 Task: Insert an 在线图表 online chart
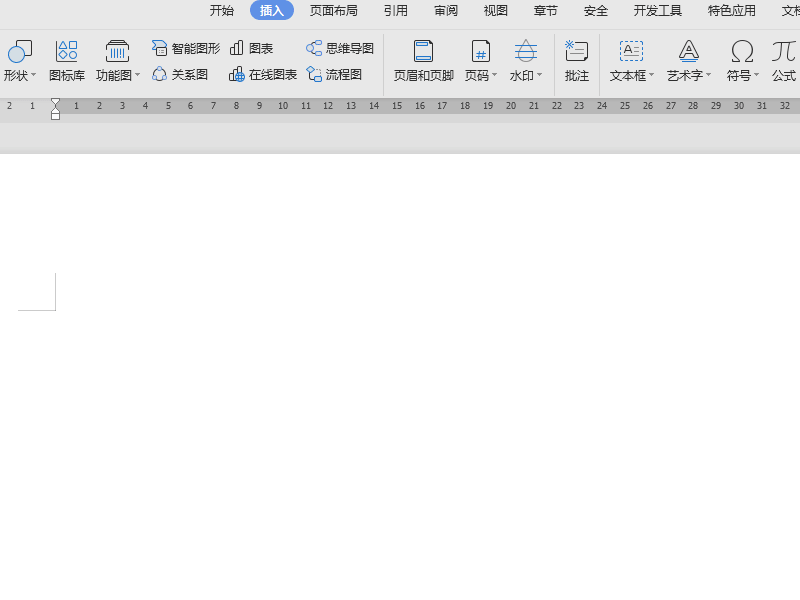click(x=263, y=74)
